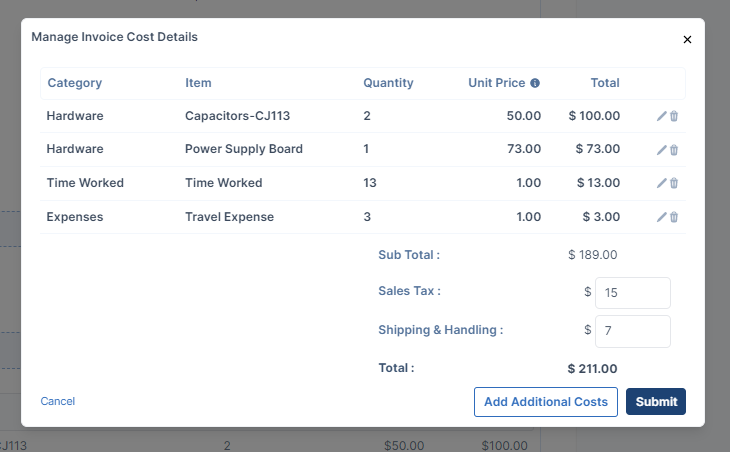Select the Category column header
Image resolution: width=730 pixels, height=452 pixels.
[74, 83]
